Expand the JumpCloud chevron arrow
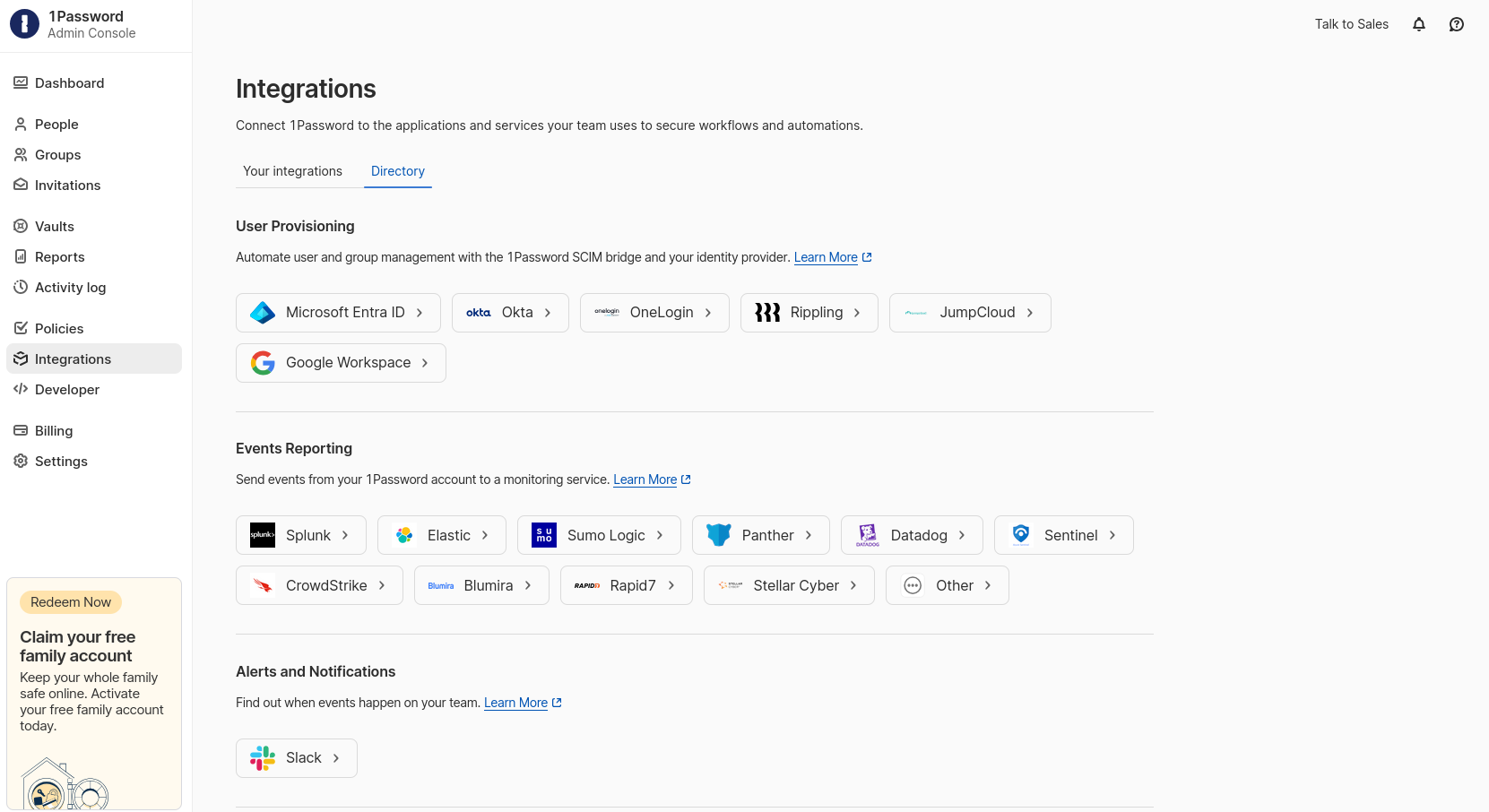 1030,313
